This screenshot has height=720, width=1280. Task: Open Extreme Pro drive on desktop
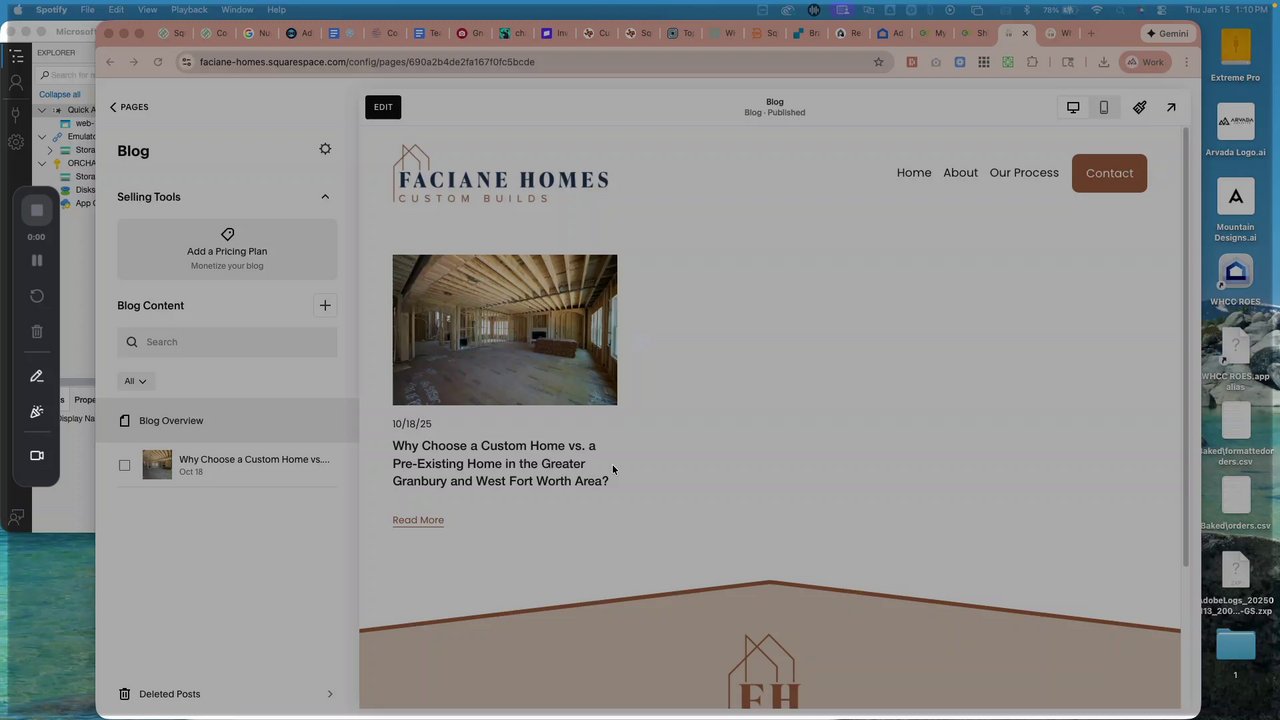click(x=1236, y=47)
